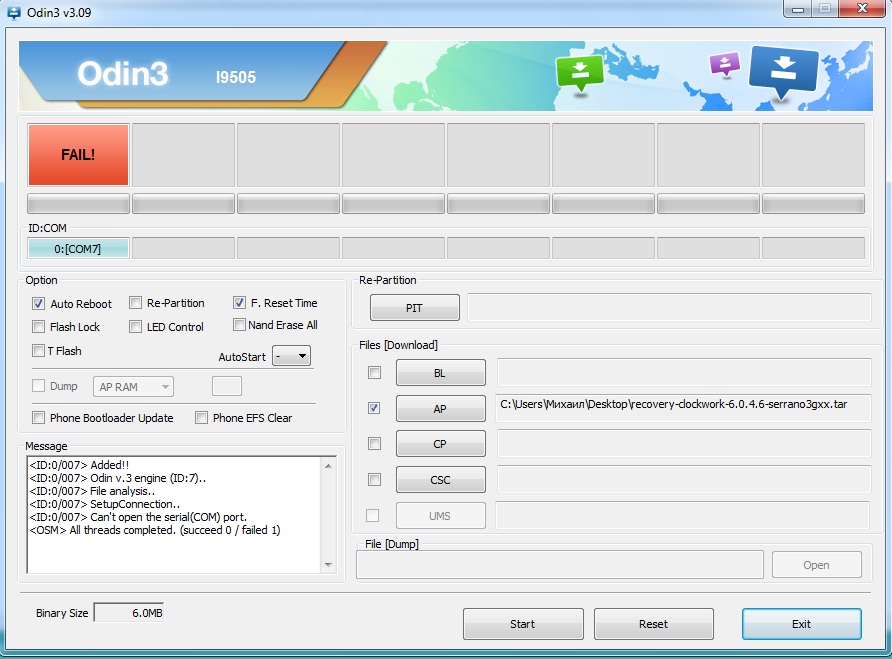Click the Reset button
The height and width of the screenshot is (659, 892).
pyautogui.click(x=653, y=624)
